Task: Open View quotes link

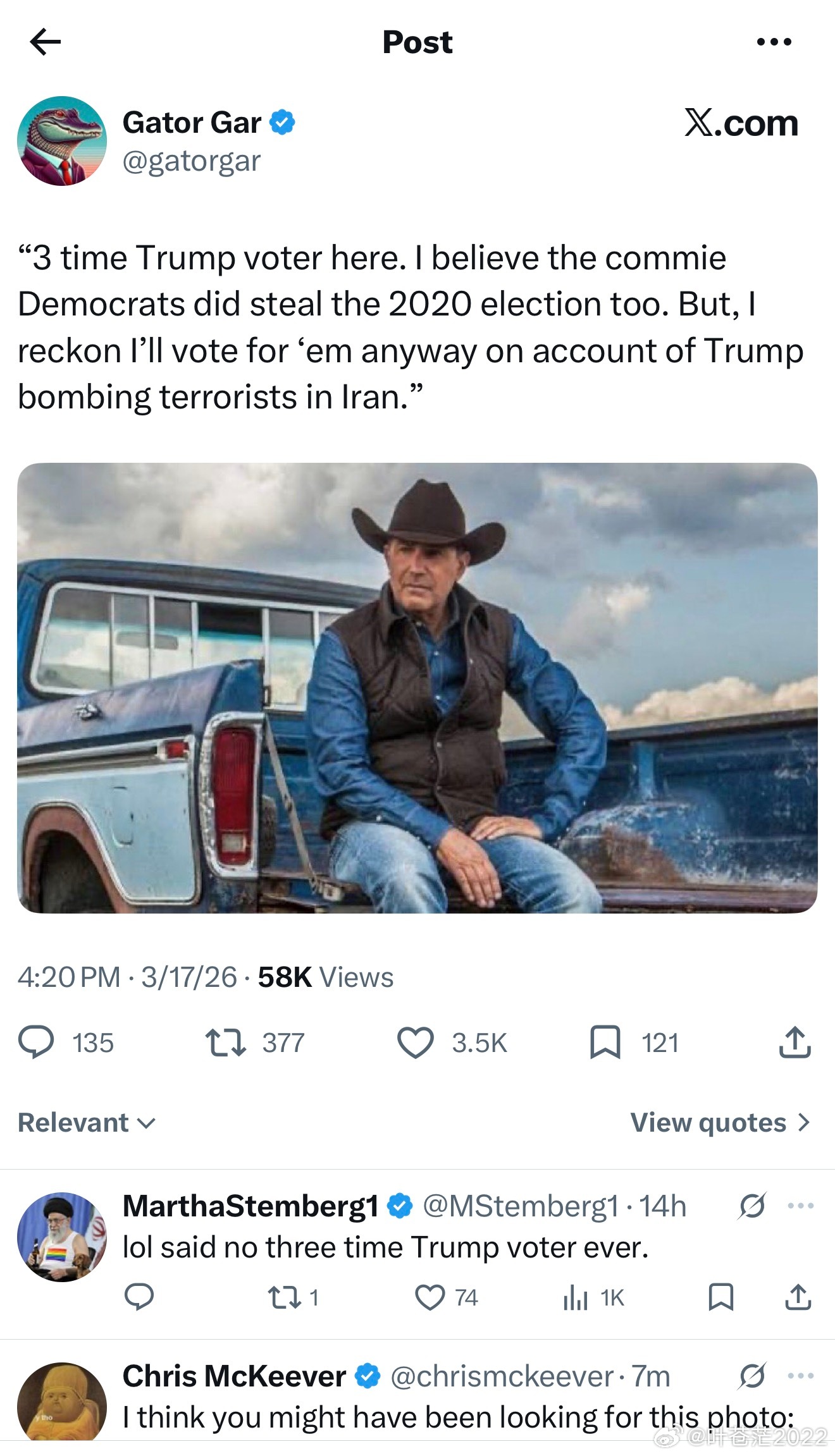Action: coord(721,1123)
